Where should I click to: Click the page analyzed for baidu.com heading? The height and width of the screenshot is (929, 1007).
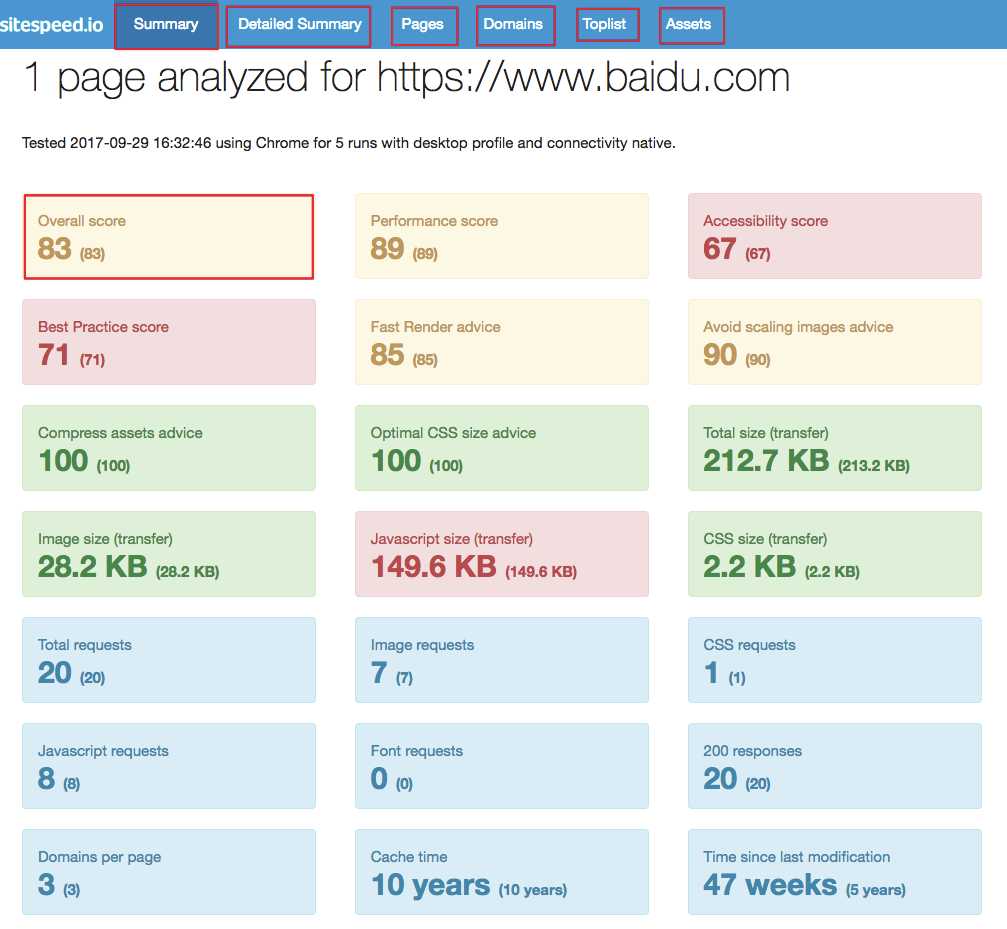pos(407,78)
